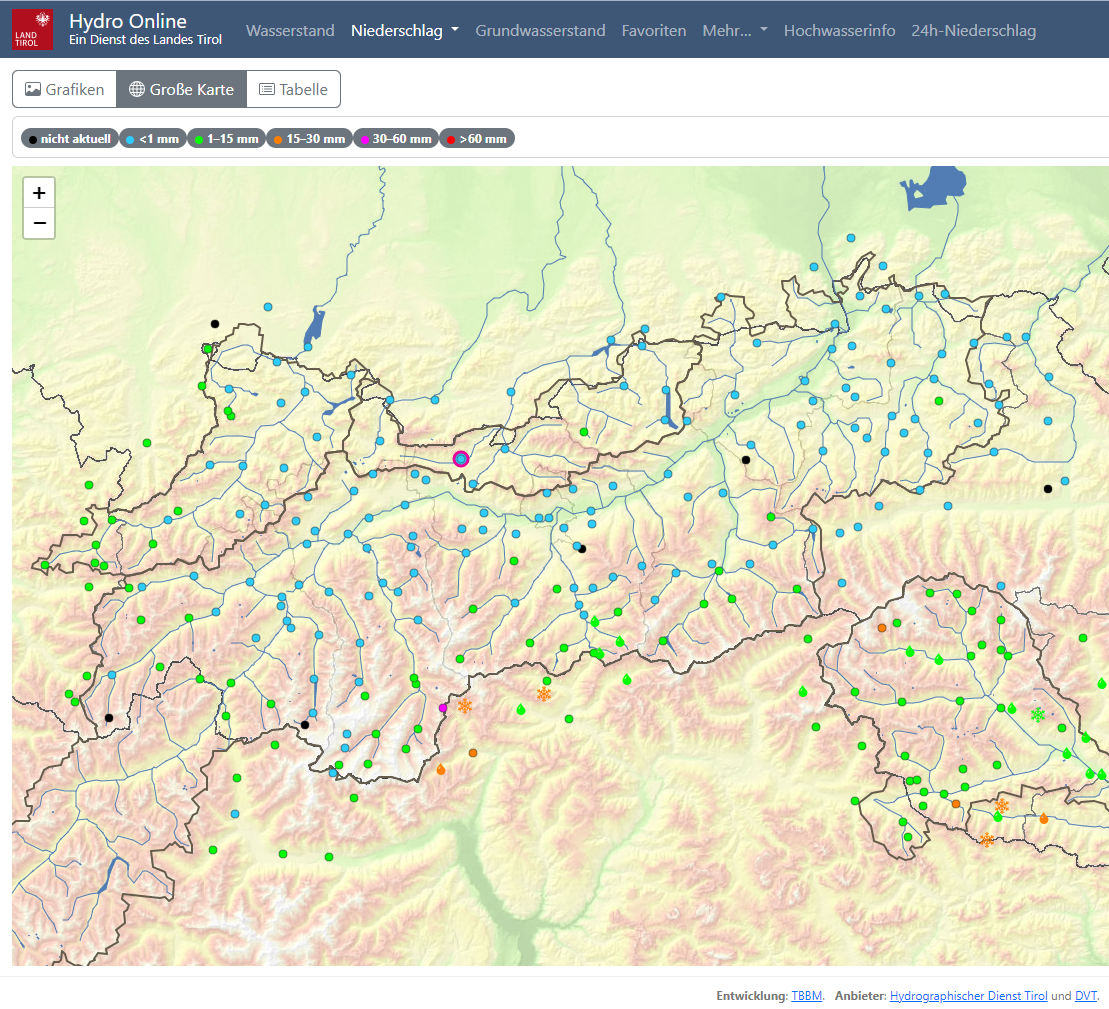The width and height of the screenshot is (1109, 1009).
Task: Open the Wasserstand page
Action: click(x=290, y=30)
